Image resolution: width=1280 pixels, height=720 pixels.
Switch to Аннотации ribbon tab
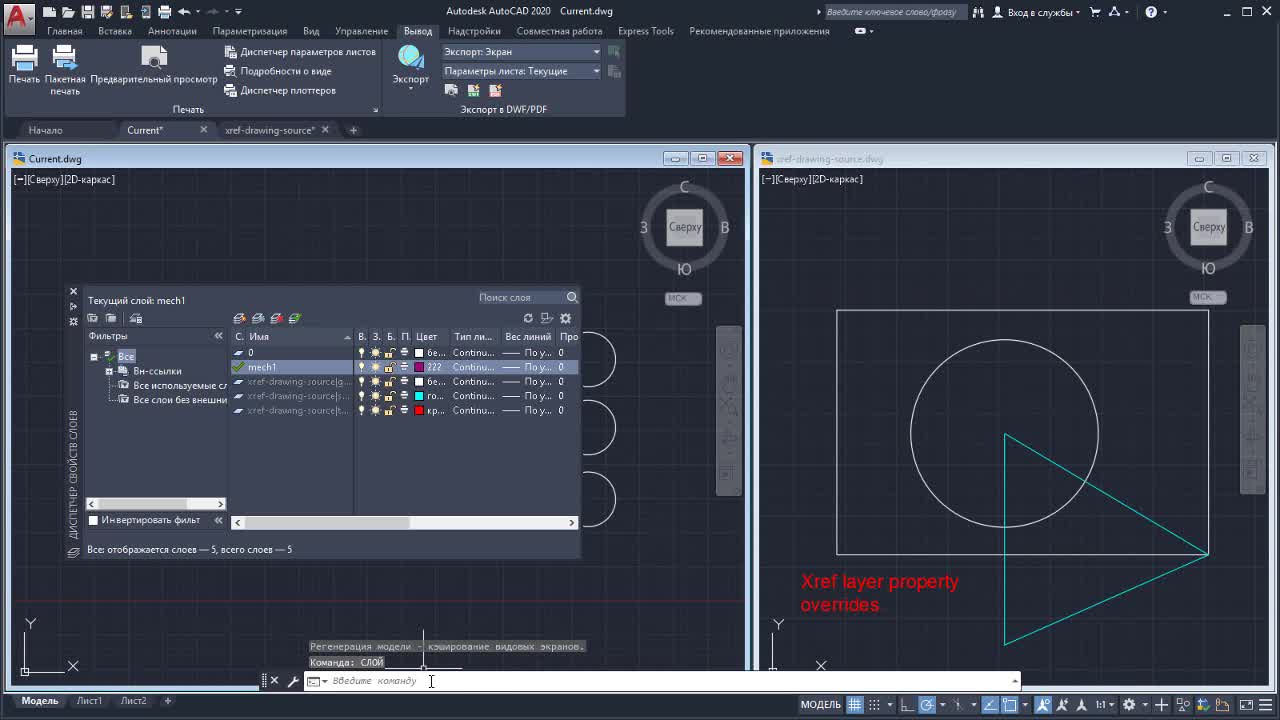[x=172, y=31]
